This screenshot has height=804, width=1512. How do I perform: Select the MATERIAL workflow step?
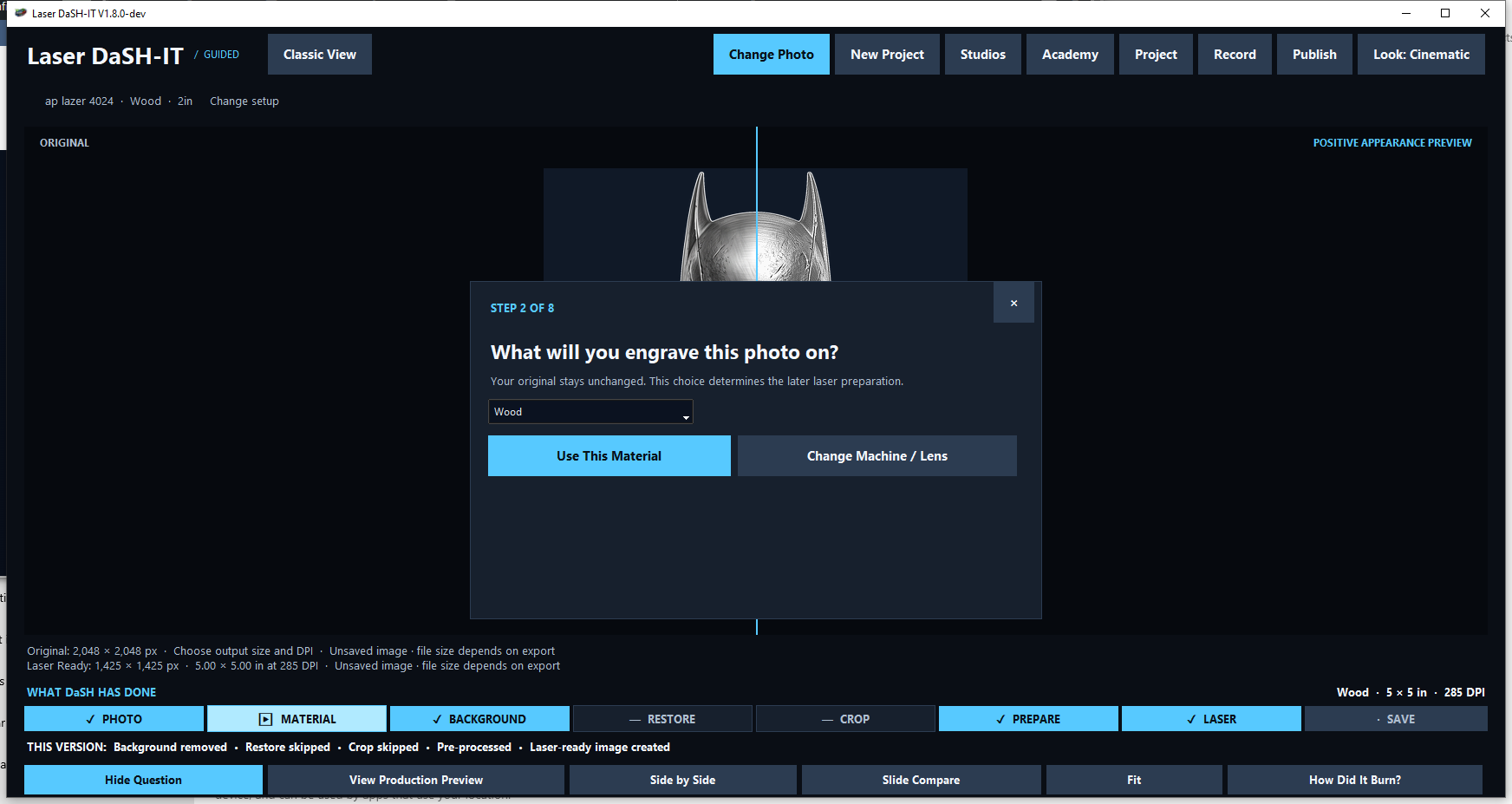[x=297, y=718]
